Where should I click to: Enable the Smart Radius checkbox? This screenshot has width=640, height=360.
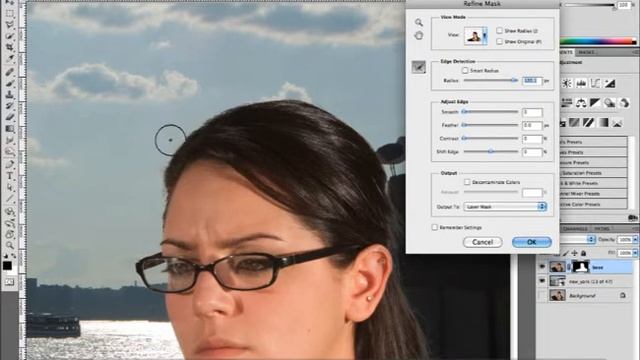point(465,71)
